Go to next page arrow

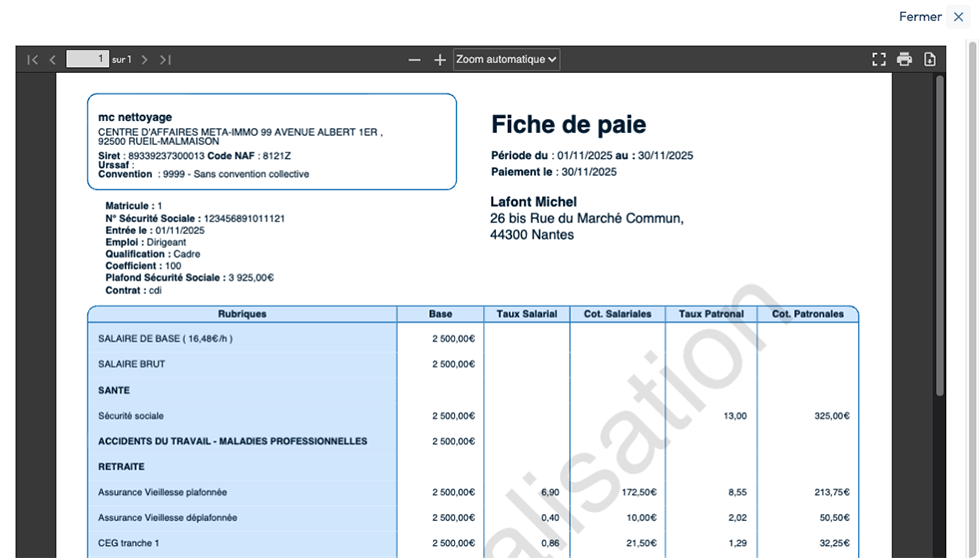(x=144, y=59)
